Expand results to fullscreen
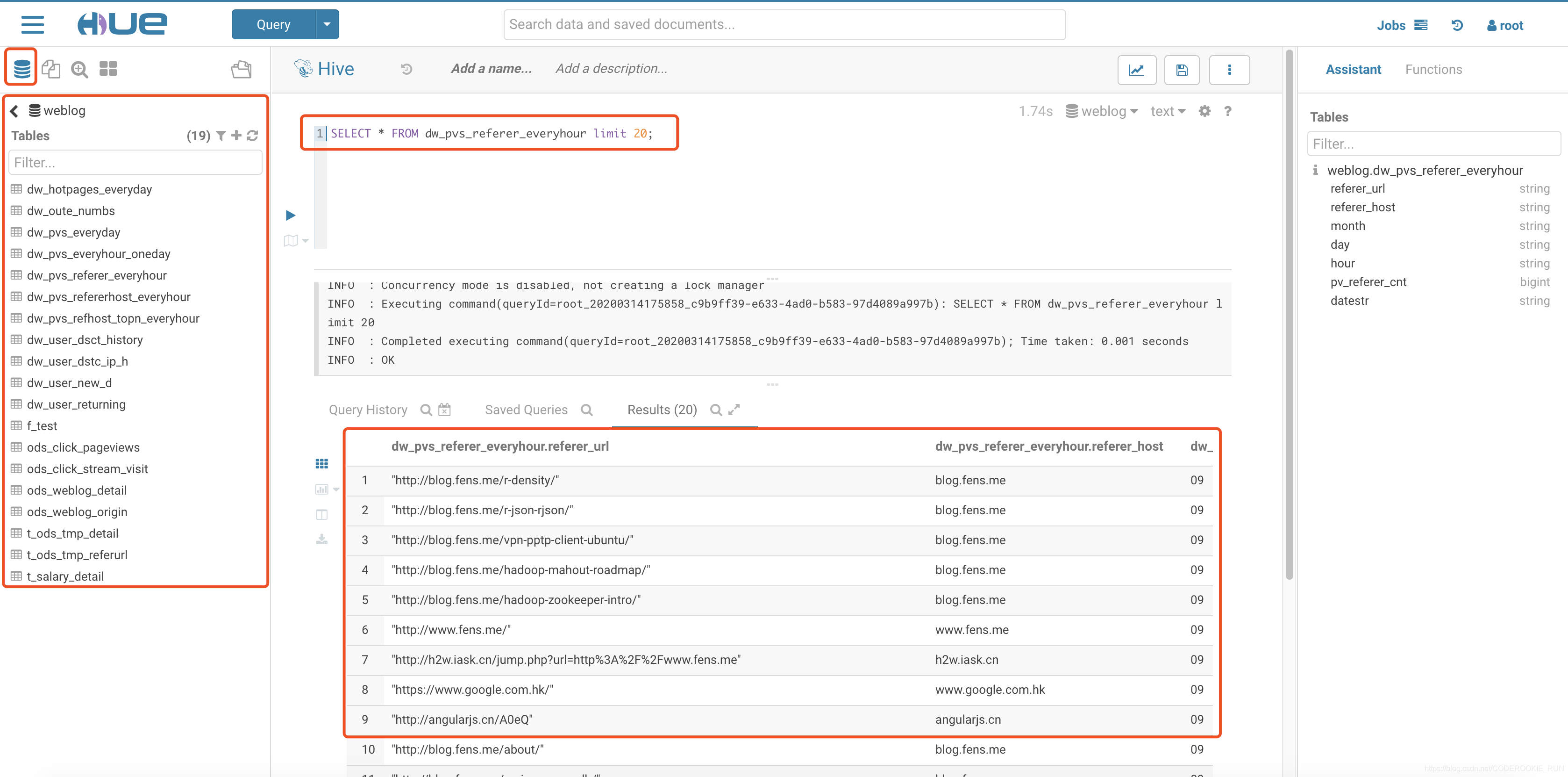The width and height of the screenshot is (1568, 777). pyautogui.click(x=734, y=410)
